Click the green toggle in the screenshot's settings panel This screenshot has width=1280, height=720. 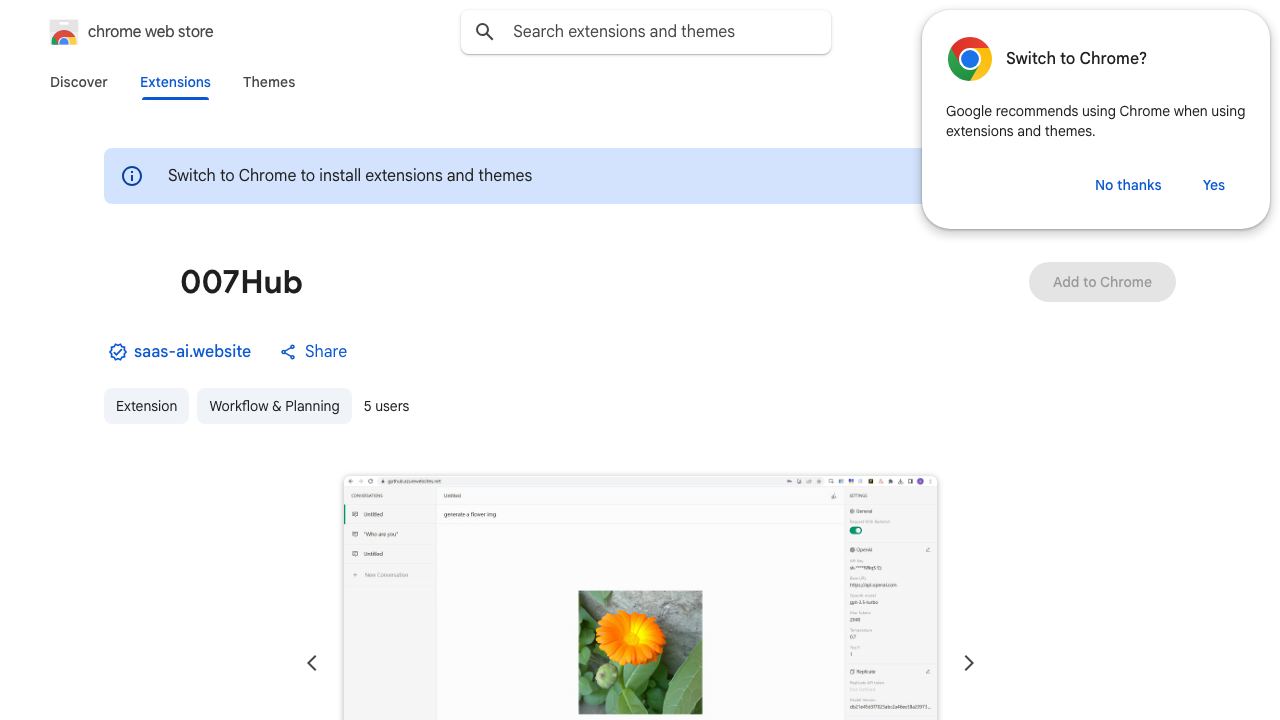click(x=856, y=530)
